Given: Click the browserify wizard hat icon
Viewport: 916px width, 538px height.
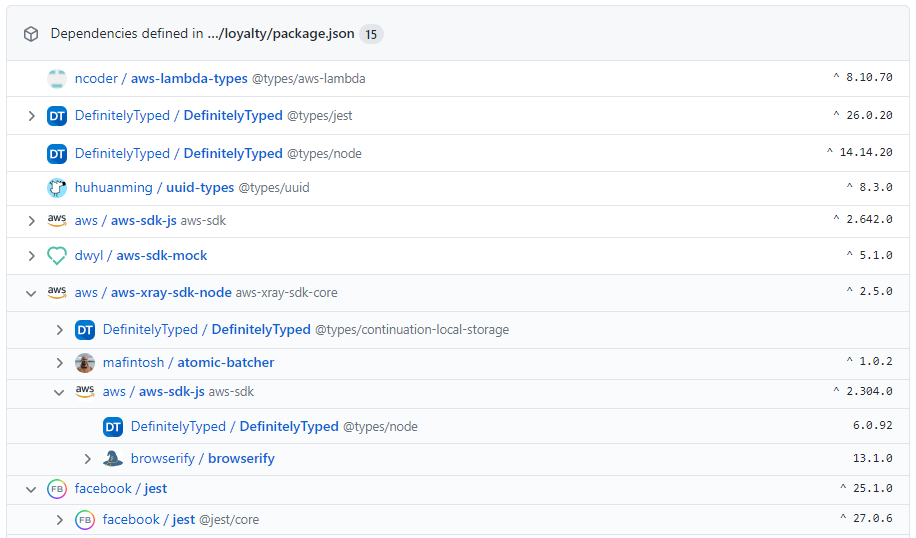Looking at the screenshot, I should click(x=113, y=459).
